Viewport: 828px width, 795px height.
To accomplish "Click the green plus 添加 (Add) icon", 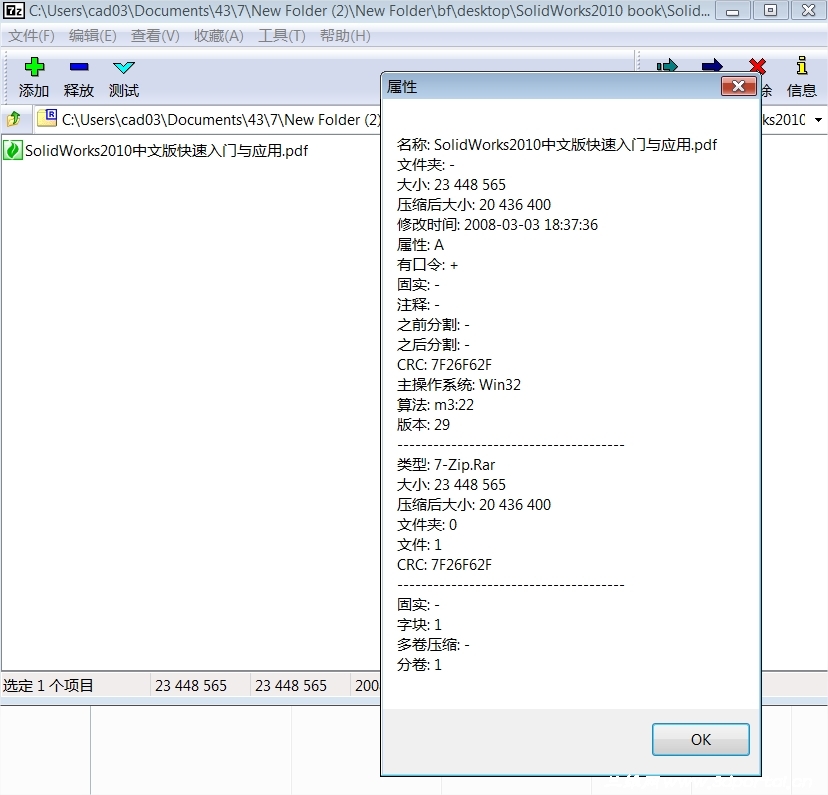I will tap(34, 67).
